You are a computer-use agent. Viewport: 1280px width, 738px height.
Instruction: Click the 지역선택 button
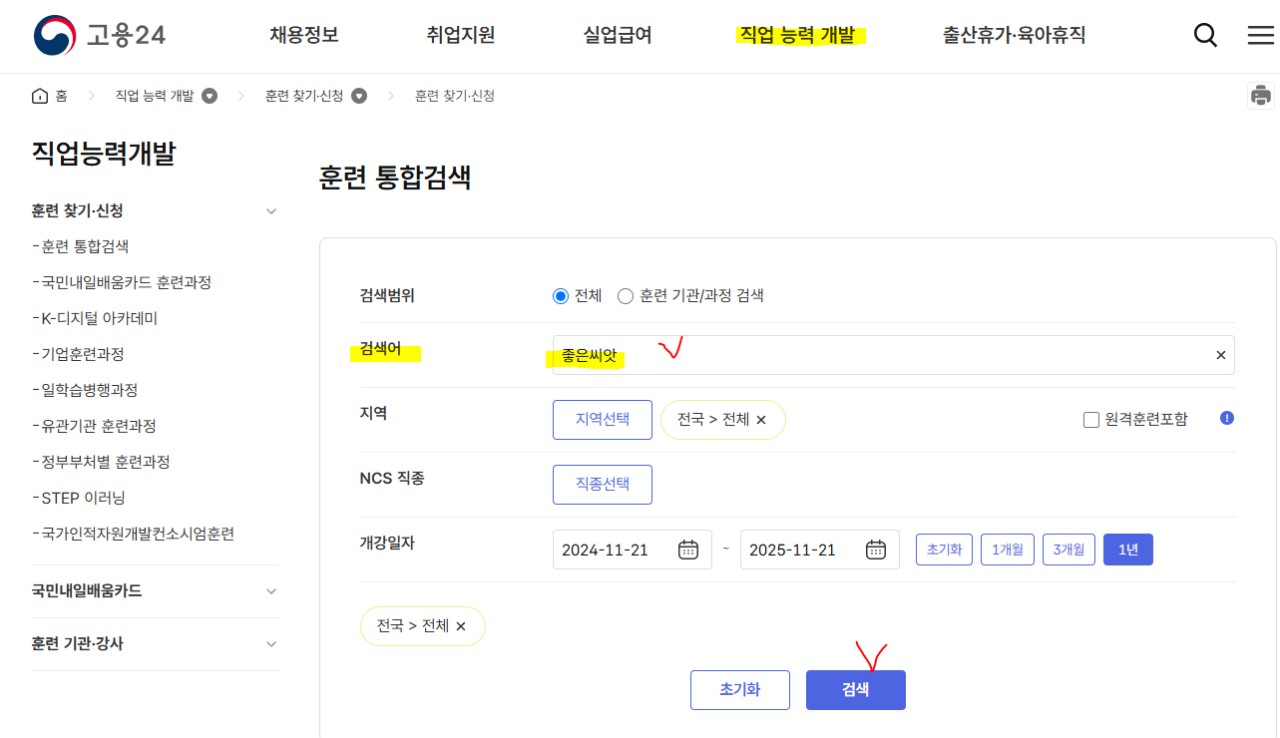click(602, 419)
